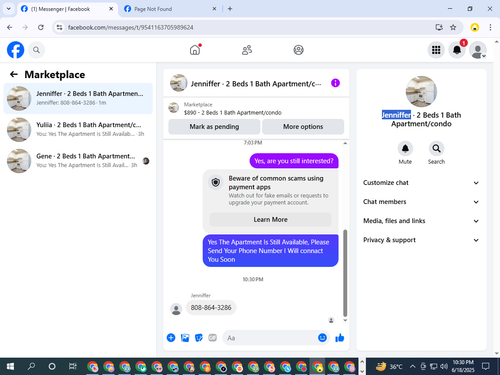
Task: Close the Page Not Found tab
Action: (x=214, y=9)
